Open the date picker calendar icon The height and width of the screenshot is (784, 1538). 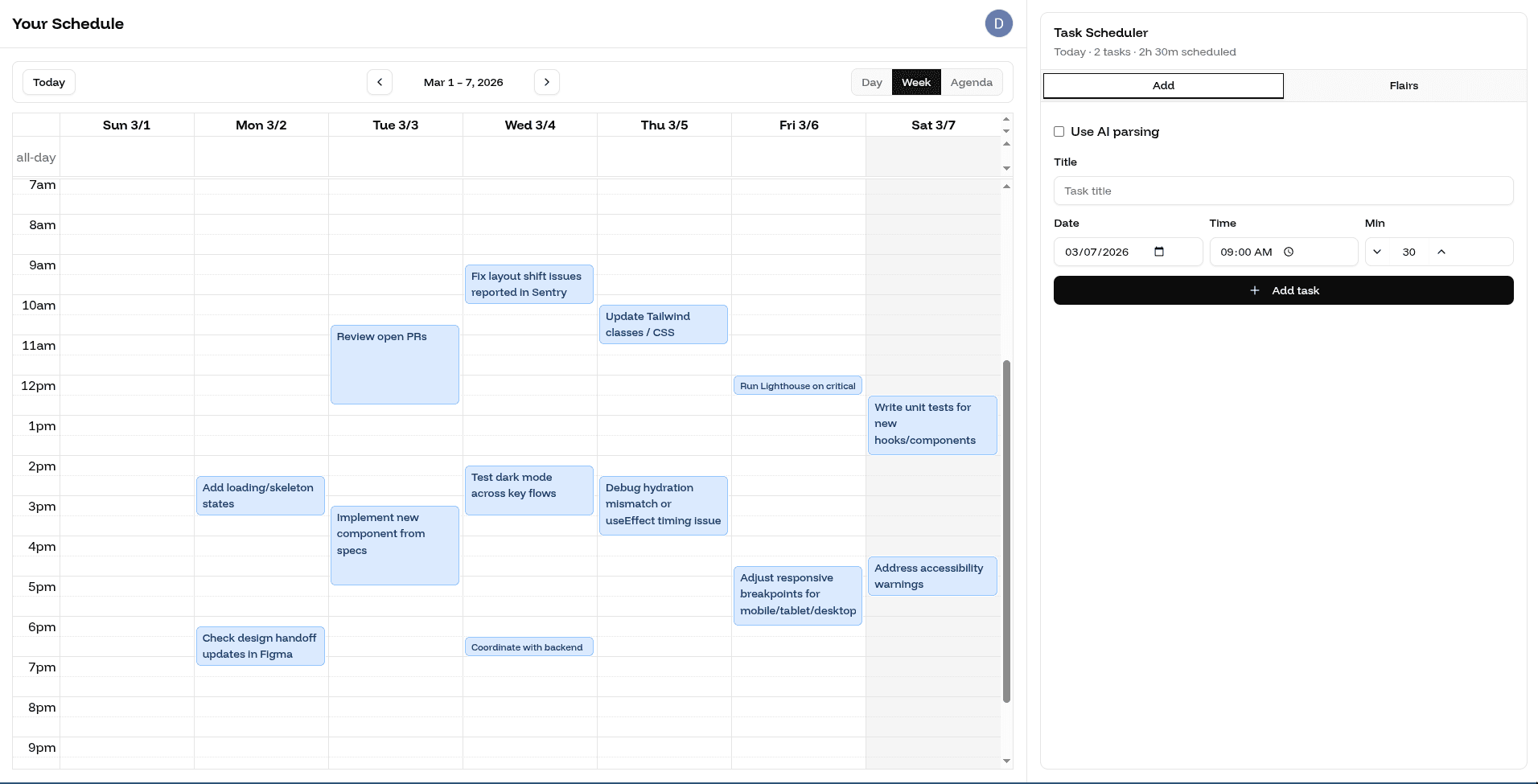pyautogui.click(x=1159, y=252)
